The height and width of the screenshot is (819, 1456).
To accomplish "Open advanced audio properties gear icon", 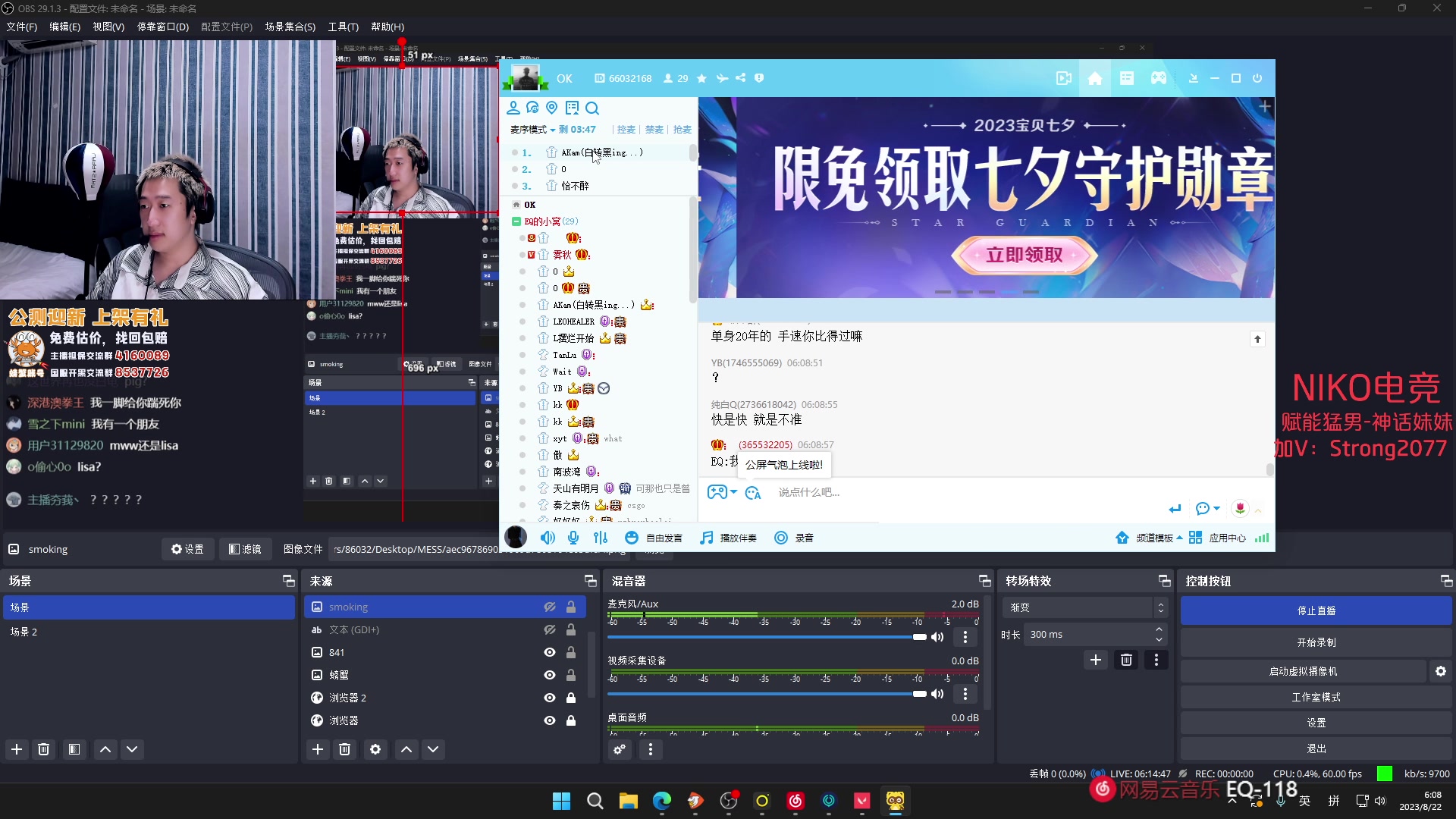I will point(620,749).
